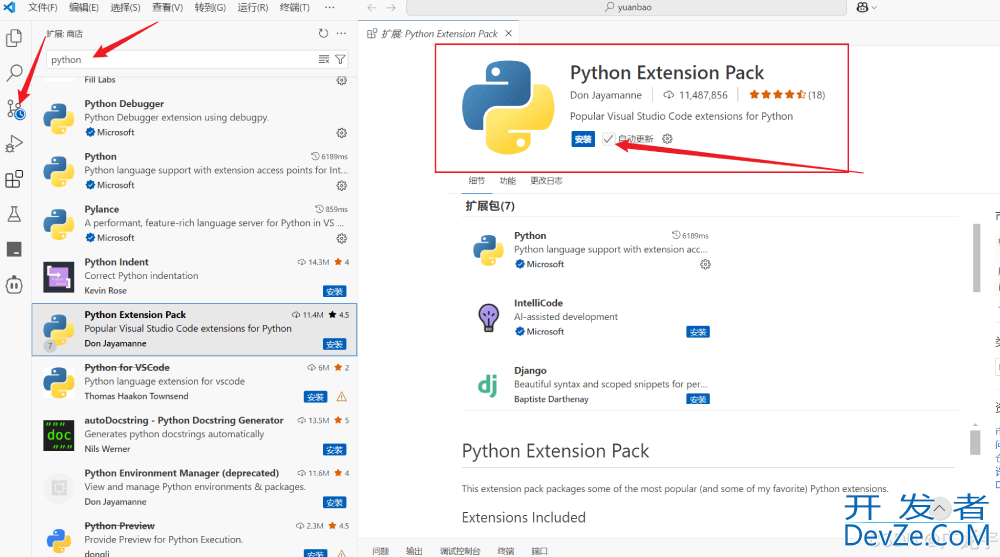The height and width of the screenshot is (557, 1000).
Task: Click the Python Extension Pack large logo
Action: point(508,107)
